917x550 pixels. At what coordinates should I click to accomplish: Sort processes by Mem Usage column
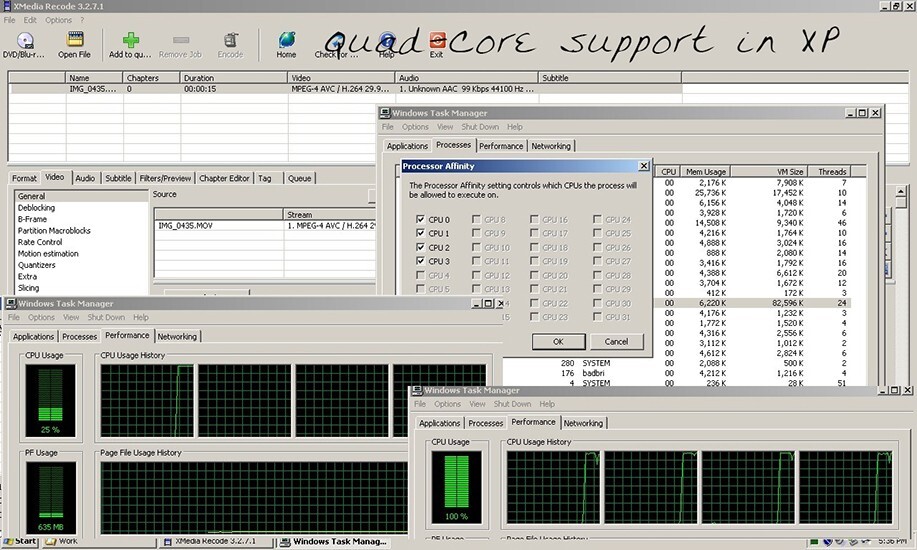click(x=705, y=171)
